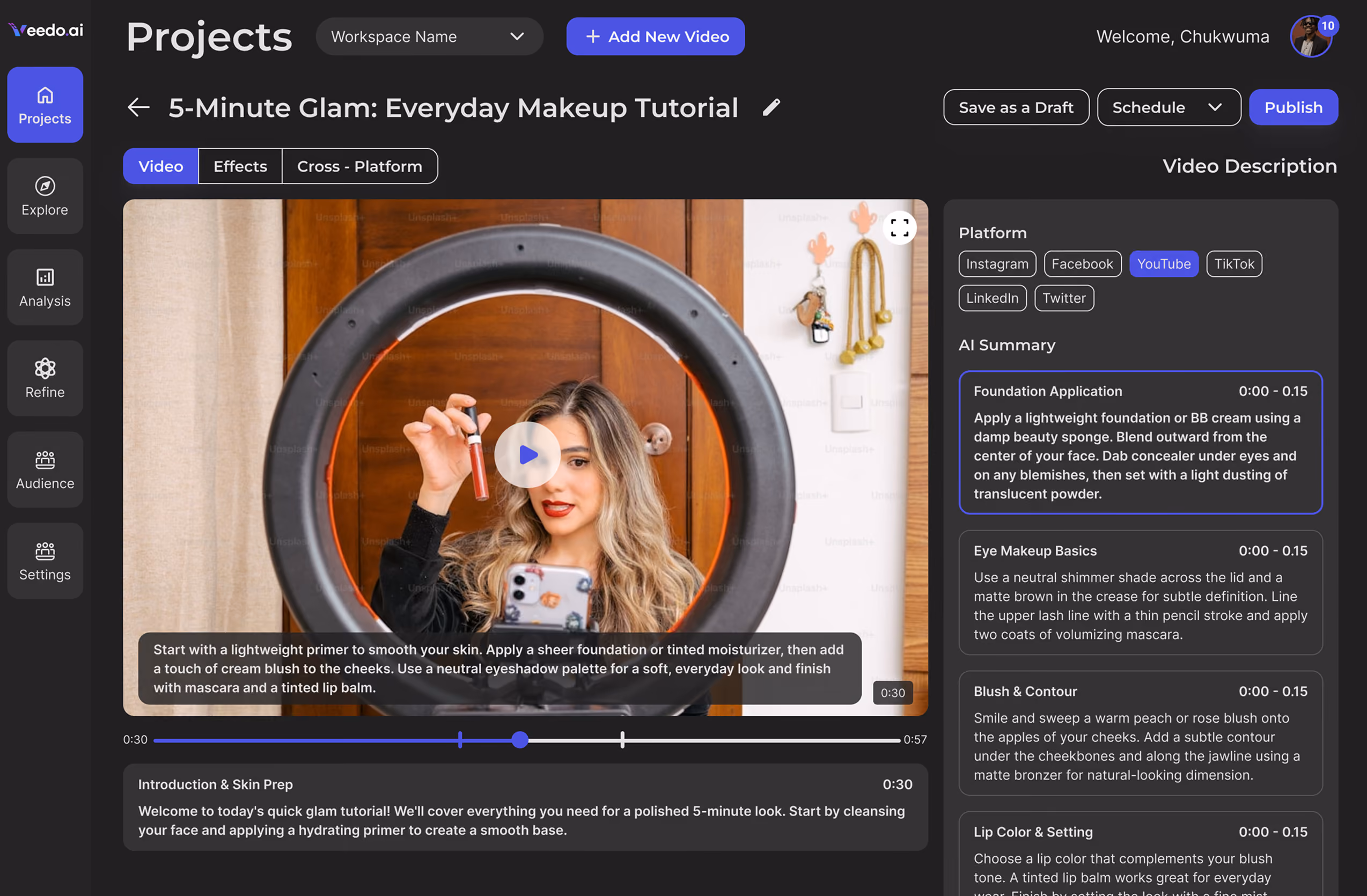Go to the Analysis section

(45, 287)
